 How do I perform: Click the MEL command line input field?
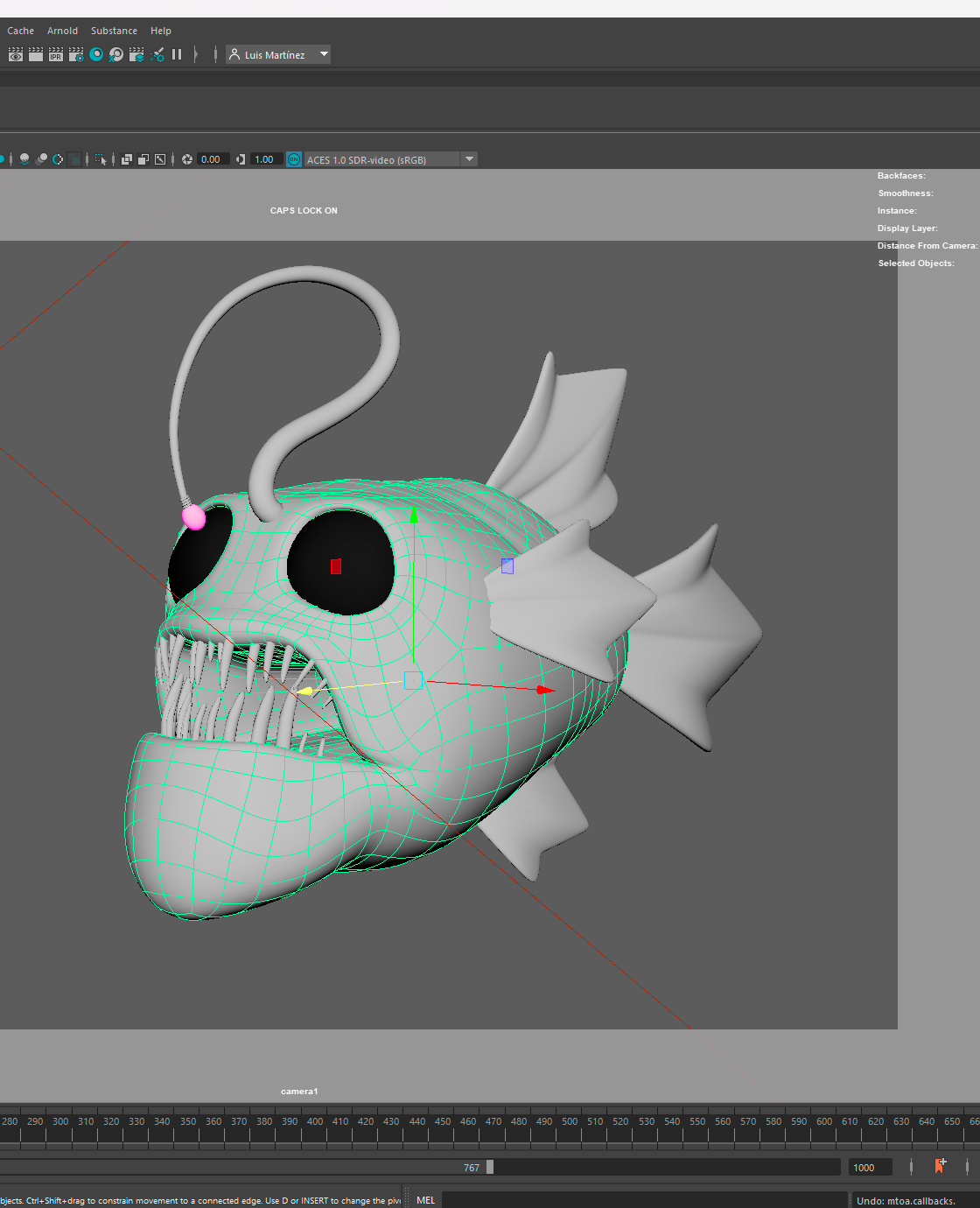click(x=644, y=1200)
